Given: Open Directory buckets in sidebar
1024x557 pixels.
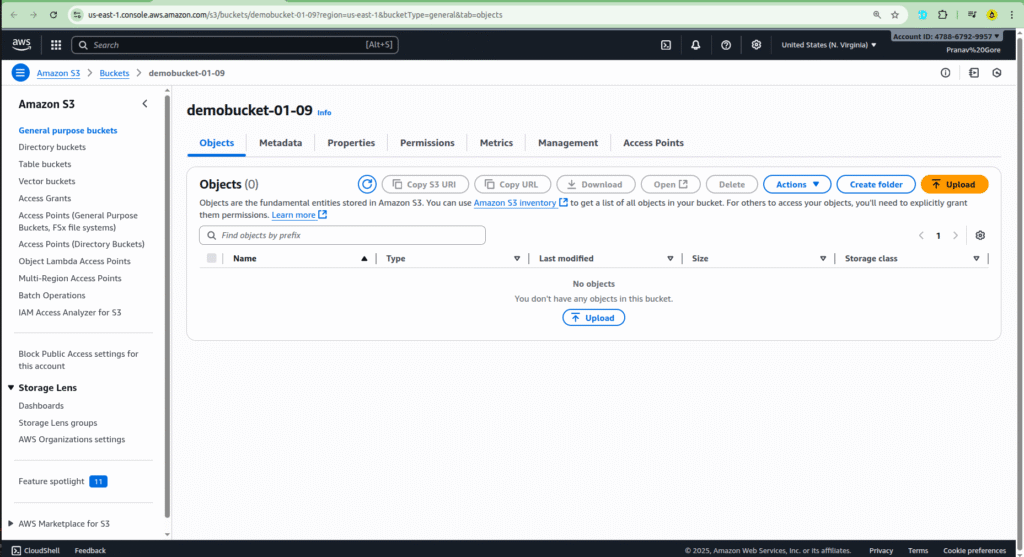Looking at the screenshot, I should (x=52, y=147).
